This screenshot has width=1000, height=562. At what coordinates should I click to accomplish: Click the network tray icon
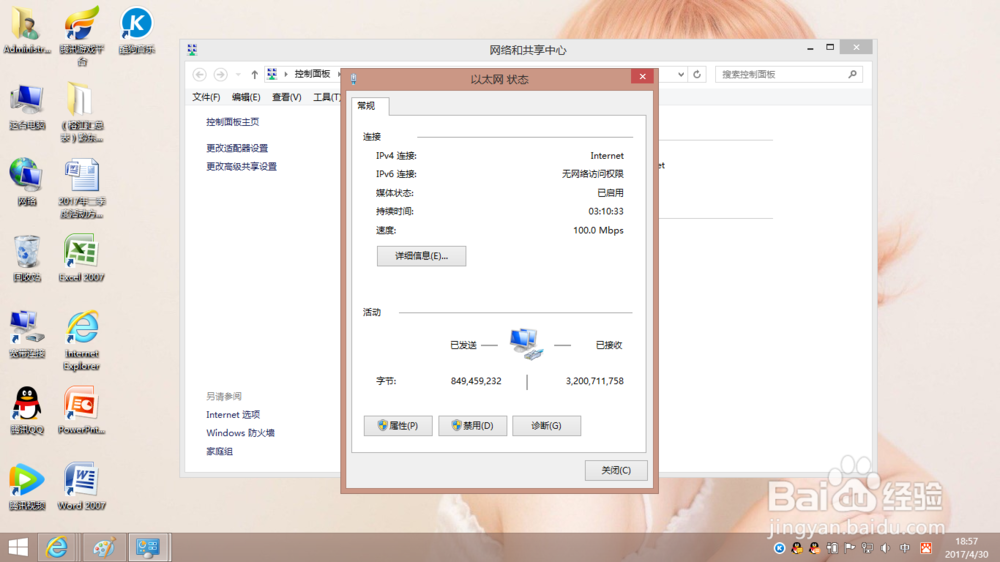pos(867,548)
